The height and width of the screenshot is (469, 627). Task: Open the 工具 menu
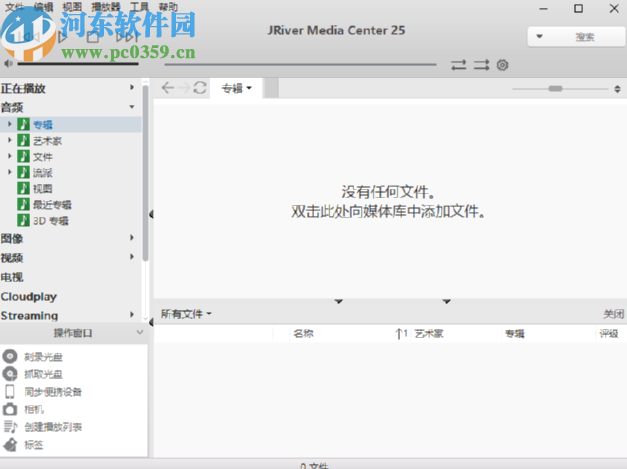pyautogui.click(x=139, y=6)
